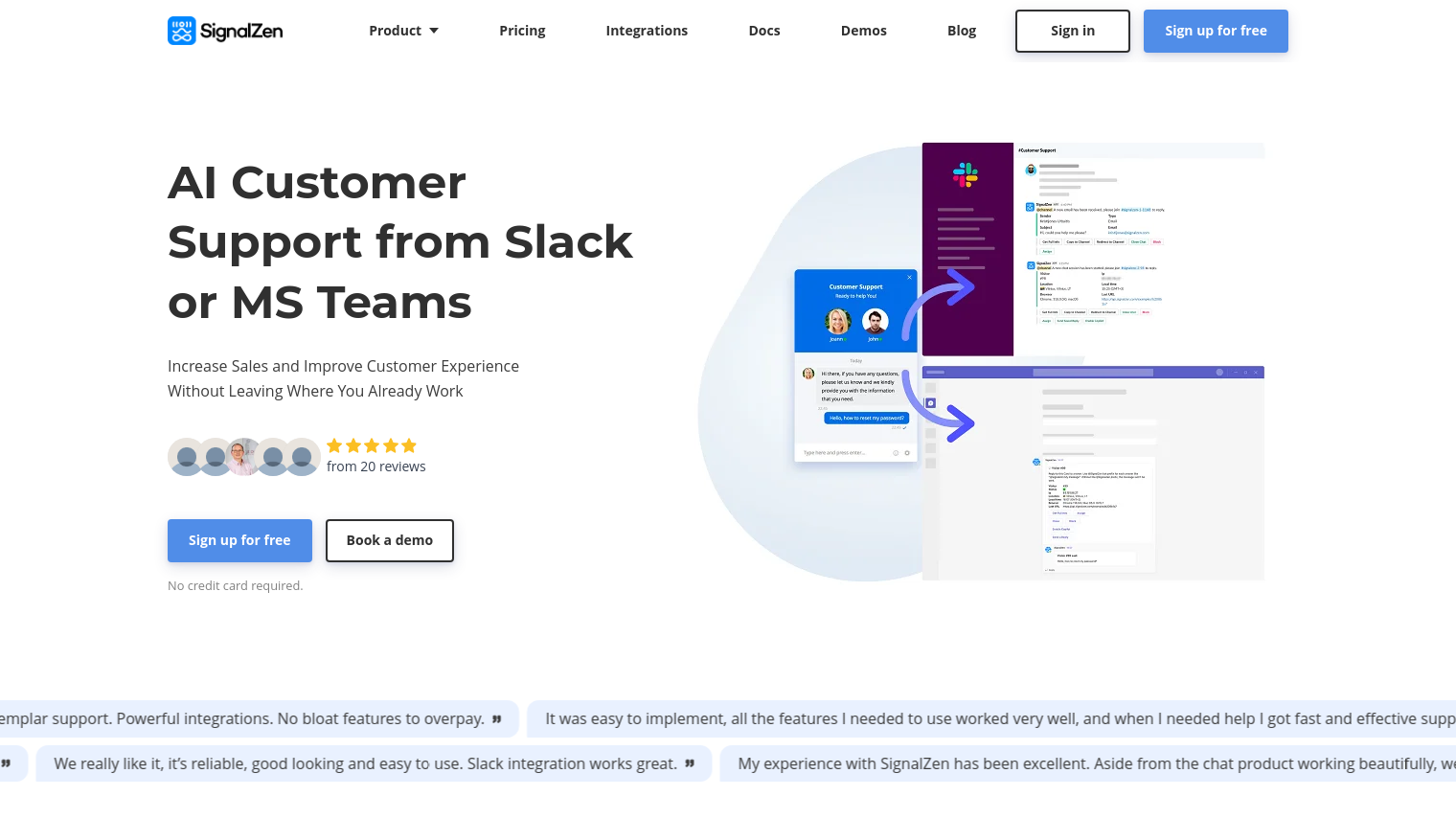Image resolution: width=1456 pixels, height=819 pixels.
Task: Click the testimonial 'It was easy to implement'
Action: point(991,718)
